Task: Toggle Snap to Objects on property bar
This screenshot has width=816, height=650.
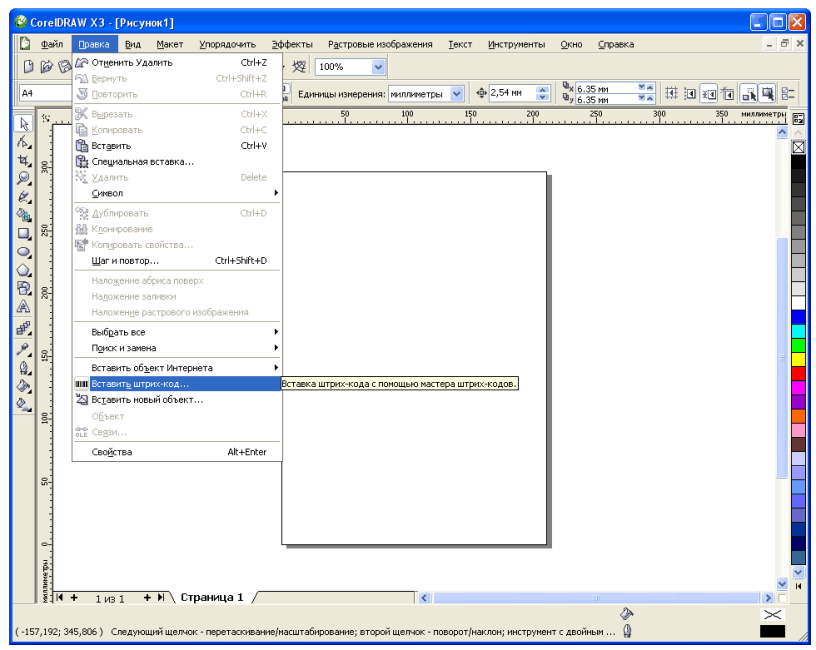Action: (709, 94)
